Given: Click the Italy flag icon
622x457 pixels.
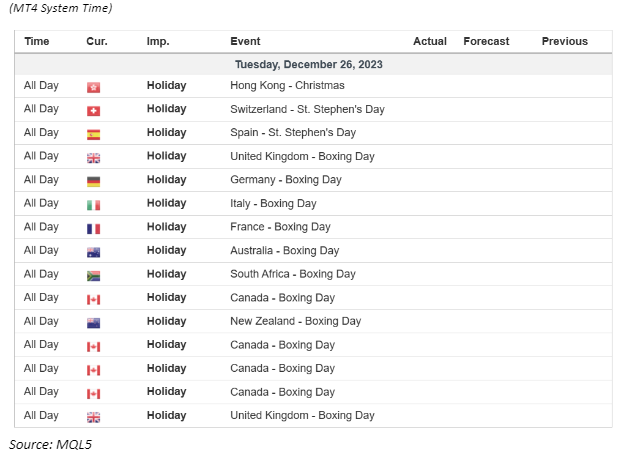Looking at the screenshot, I should coord(94,204).
